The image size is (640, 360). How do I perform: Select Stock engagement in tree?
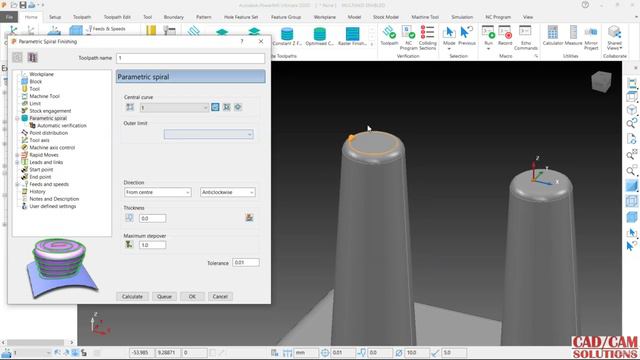pos(50,111)
